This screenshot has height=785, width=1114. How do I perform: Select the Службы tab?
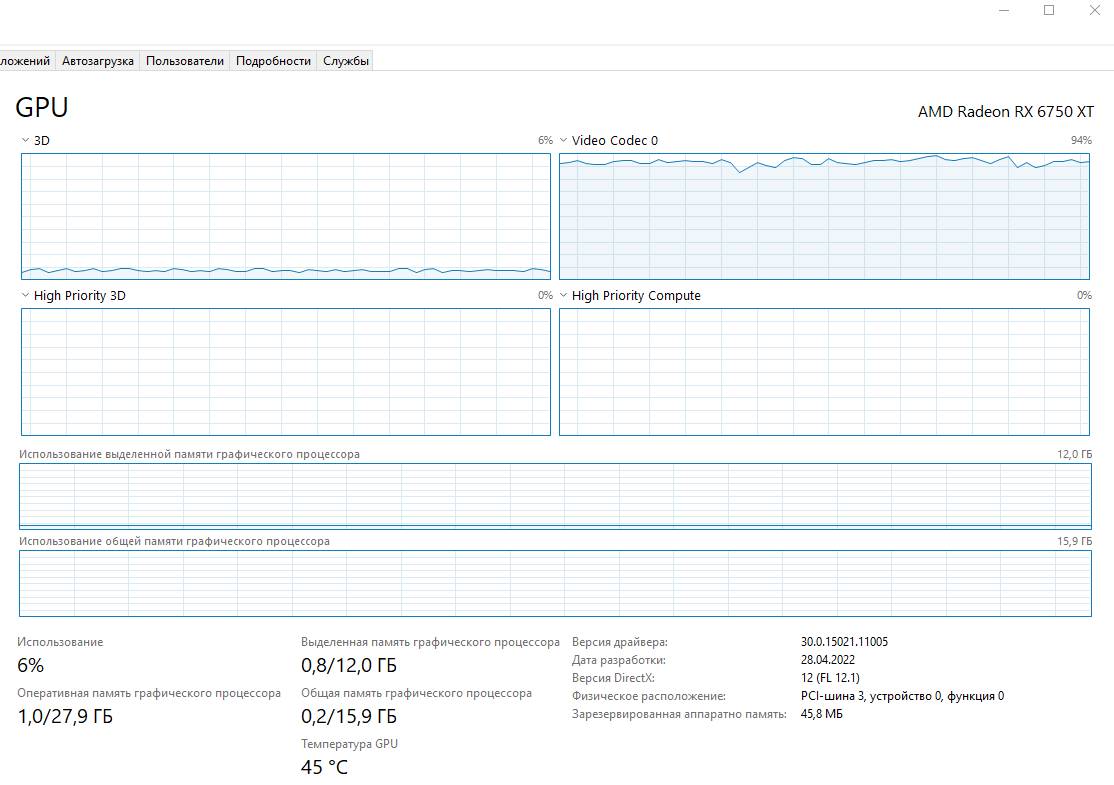(x=346, y=61)
